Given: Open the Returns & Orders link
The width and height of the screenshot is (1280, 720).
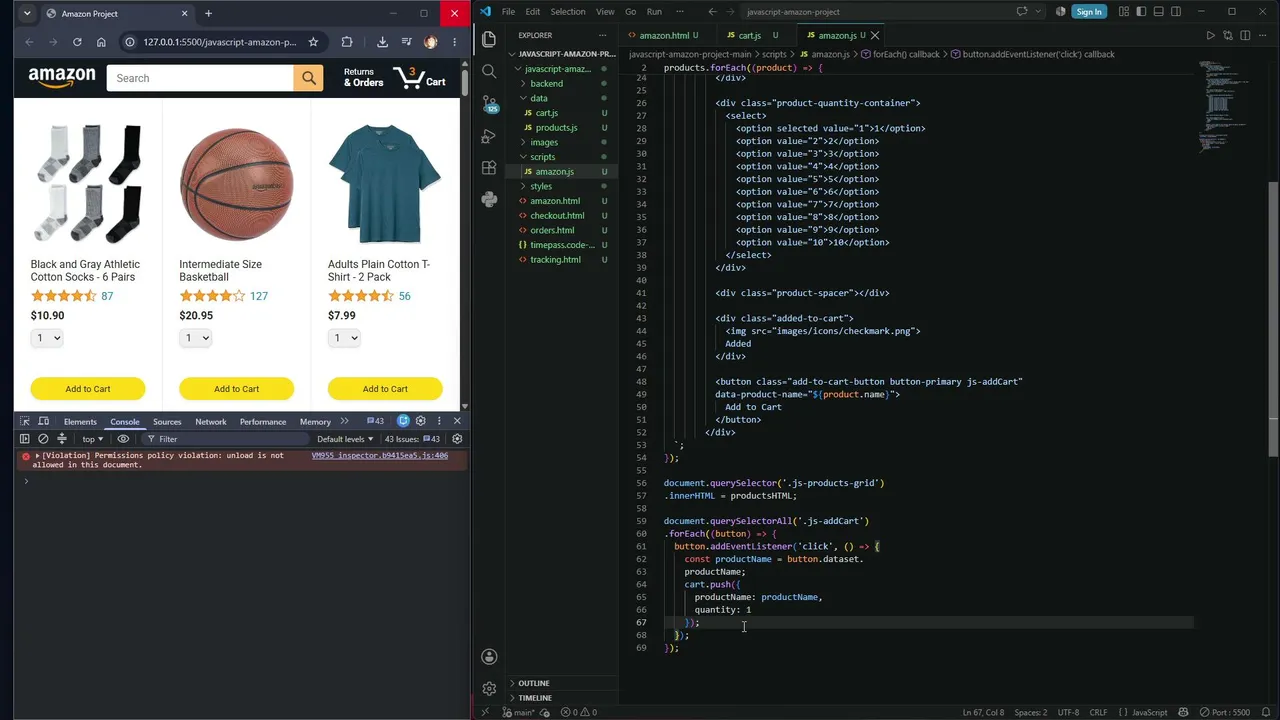Looking at the screenshot, I should 363,77.
